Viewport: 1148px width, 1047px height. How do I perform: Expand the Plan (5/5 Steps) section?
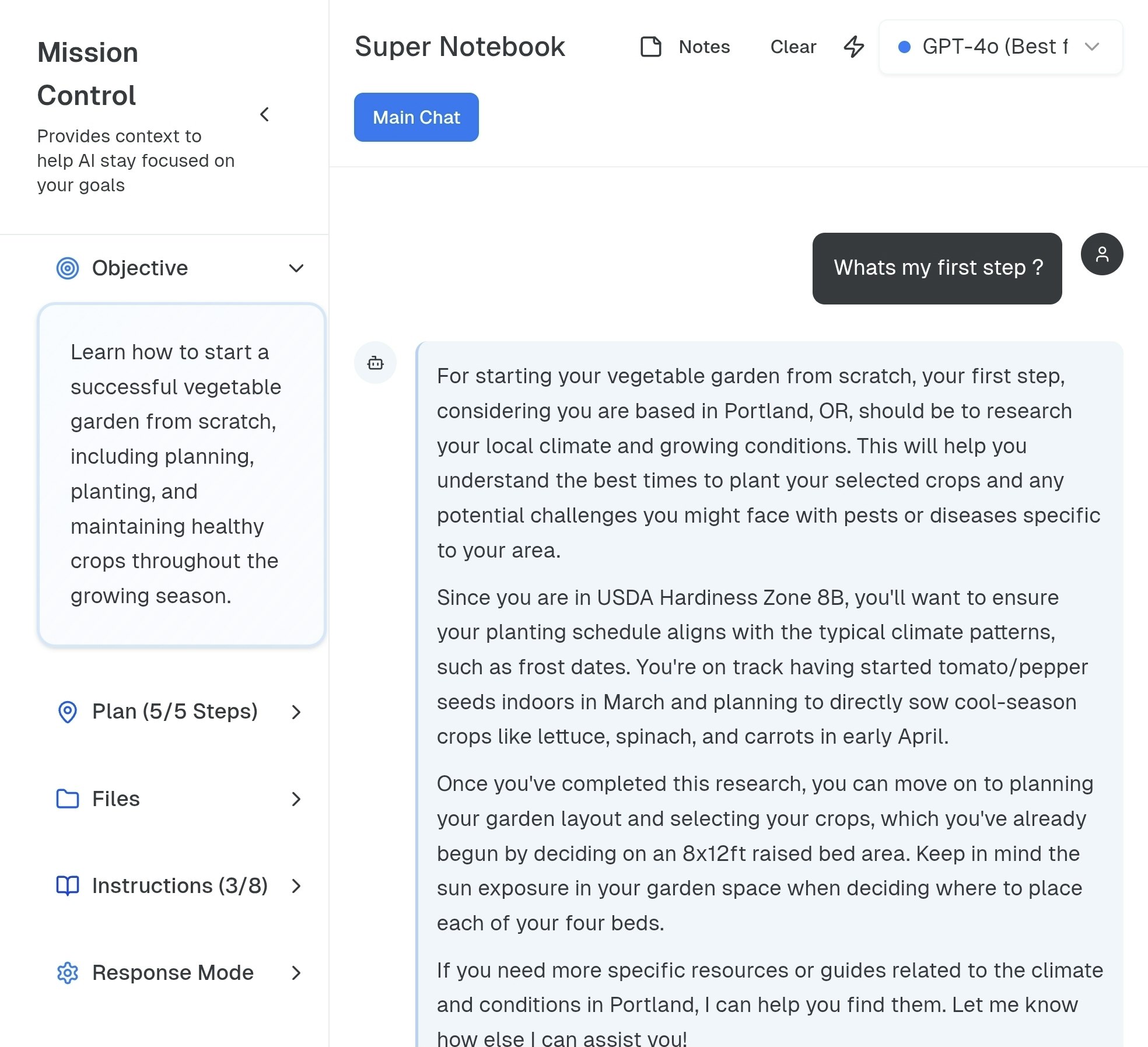(x=296, y=712)
